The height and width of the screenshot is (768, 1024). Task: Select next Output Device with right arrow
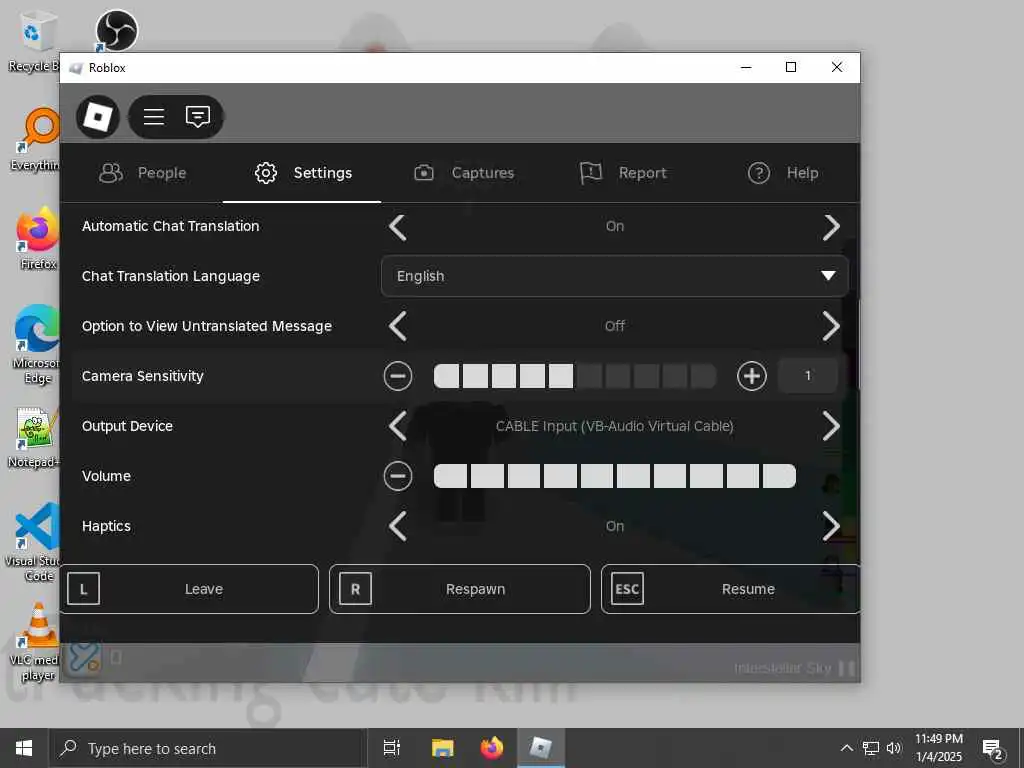click(831, 426)
